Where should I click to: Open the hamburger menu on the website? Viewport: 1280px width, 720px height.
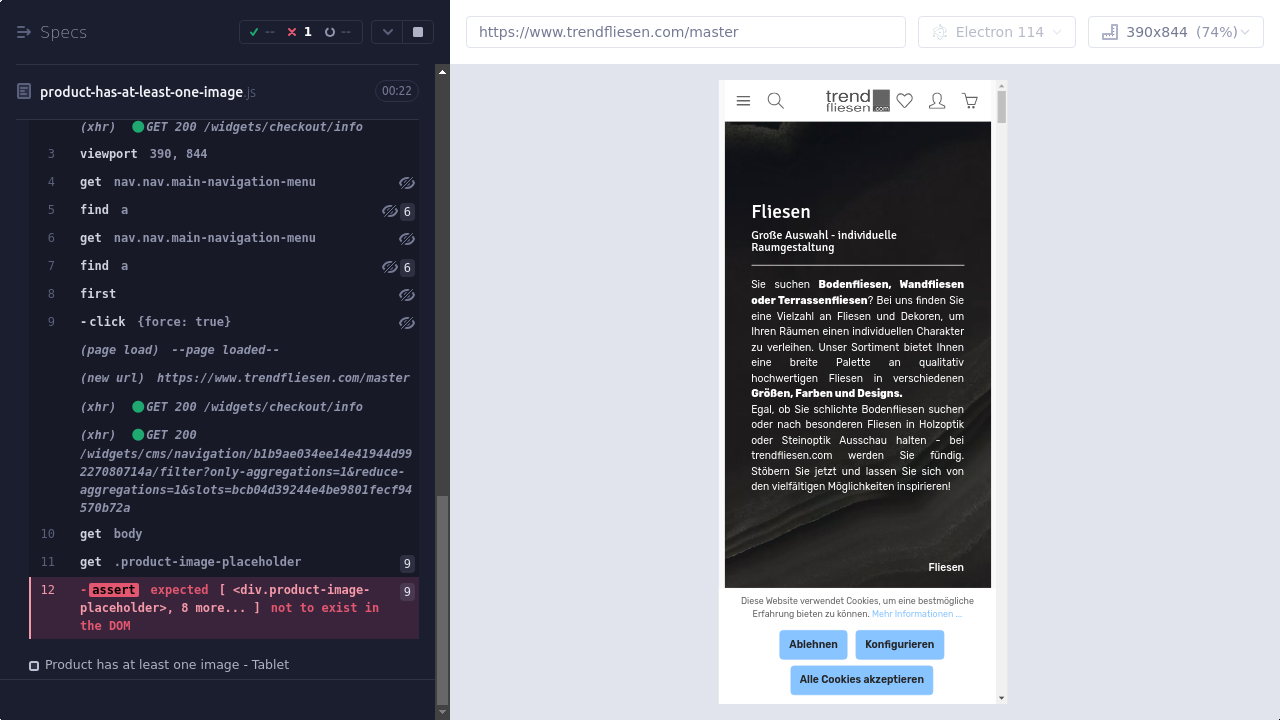pos(743,101)
